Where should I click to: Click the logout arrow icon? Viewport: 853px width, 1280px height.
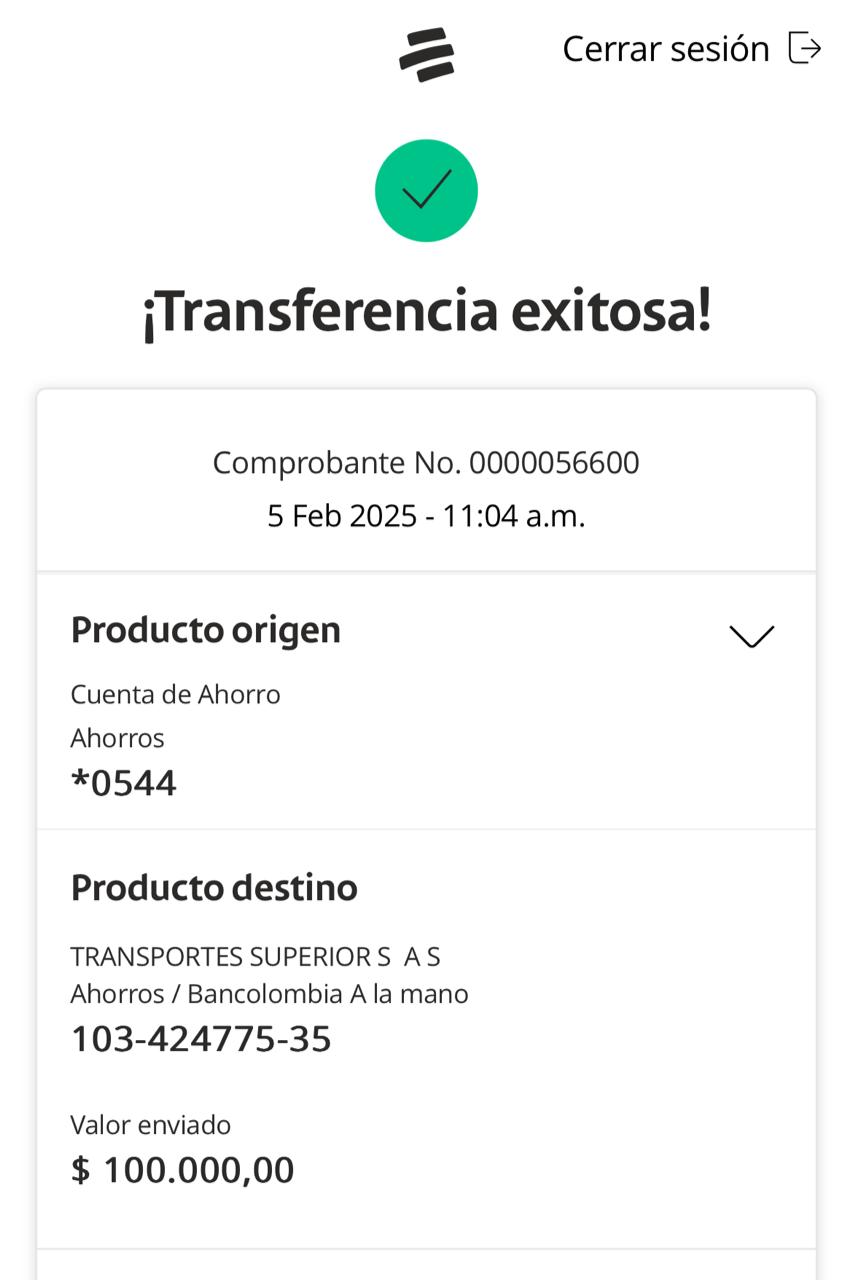pos(805,48)
